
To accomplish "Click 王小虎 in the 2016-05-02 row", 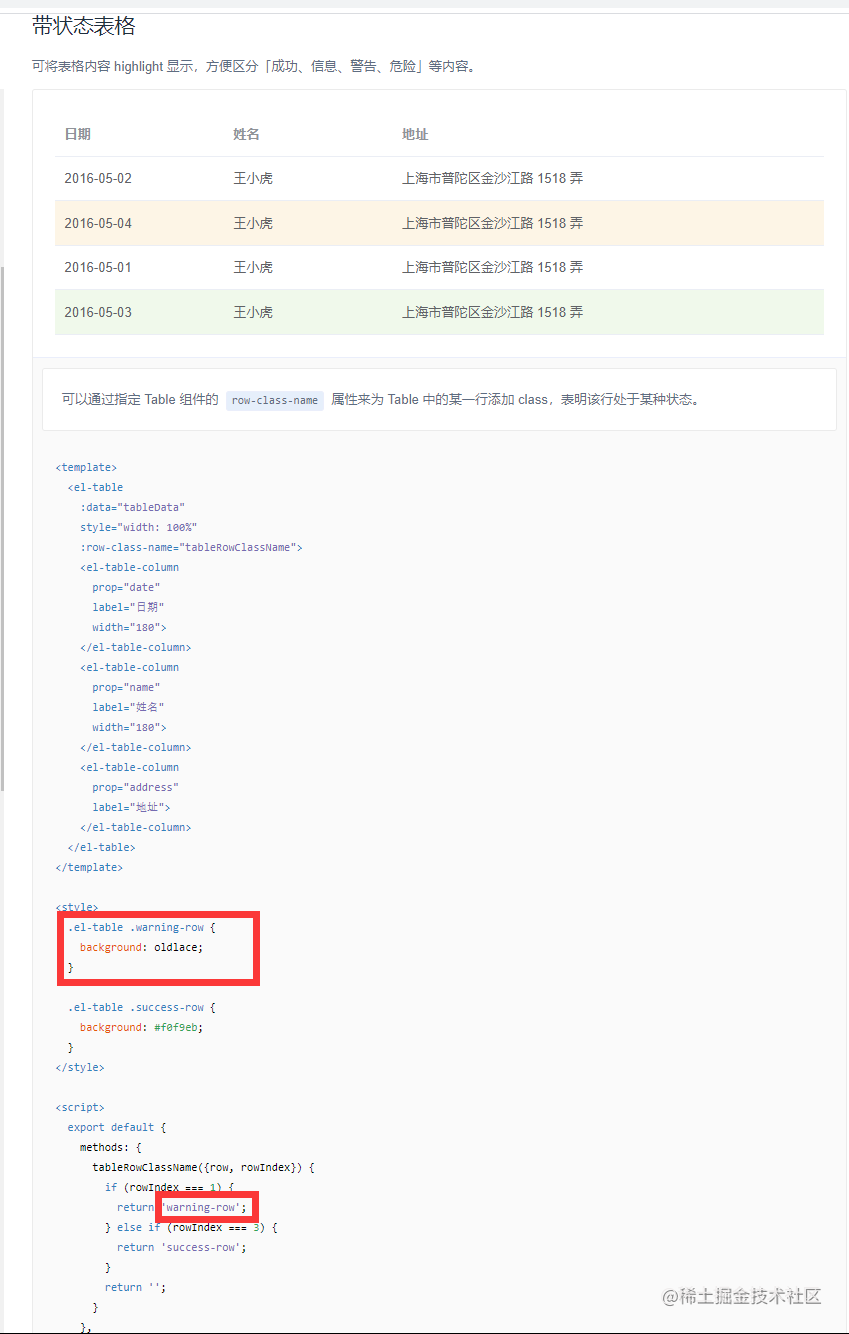I will coord(253,178).
